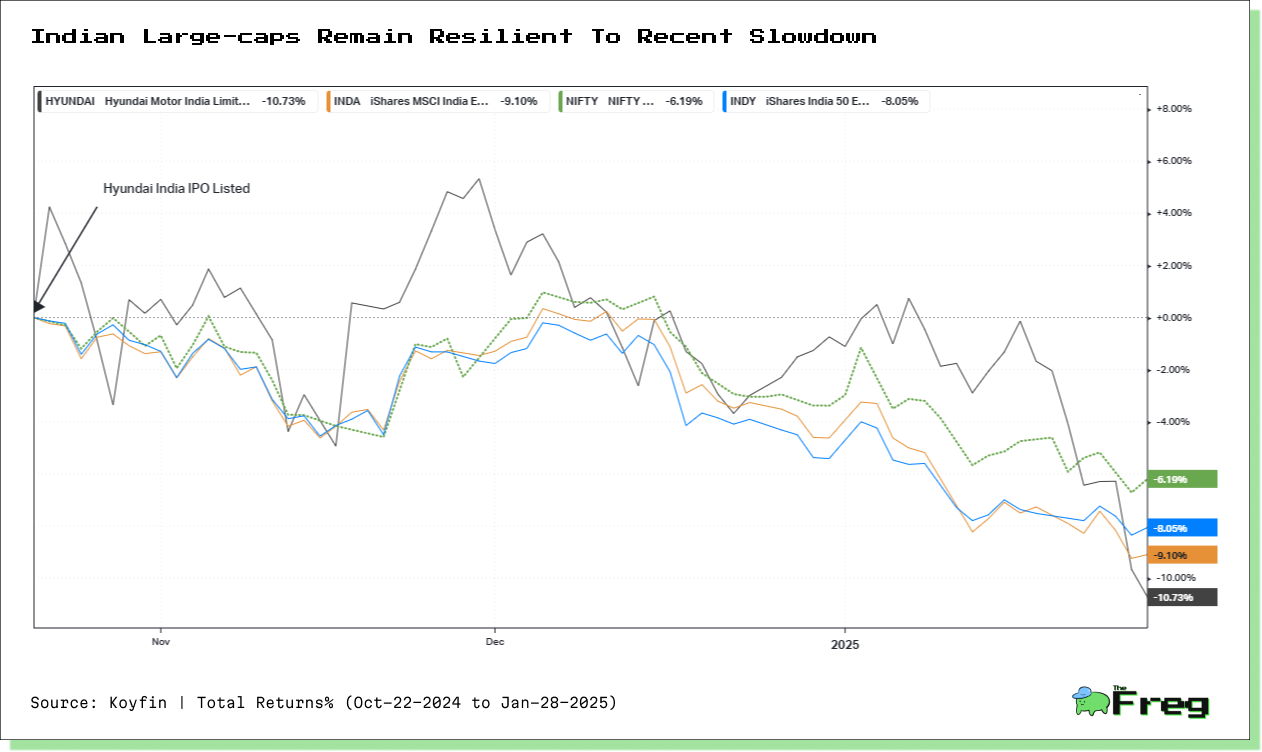Select the NIFTY legend chip

[x=634, y=101]
